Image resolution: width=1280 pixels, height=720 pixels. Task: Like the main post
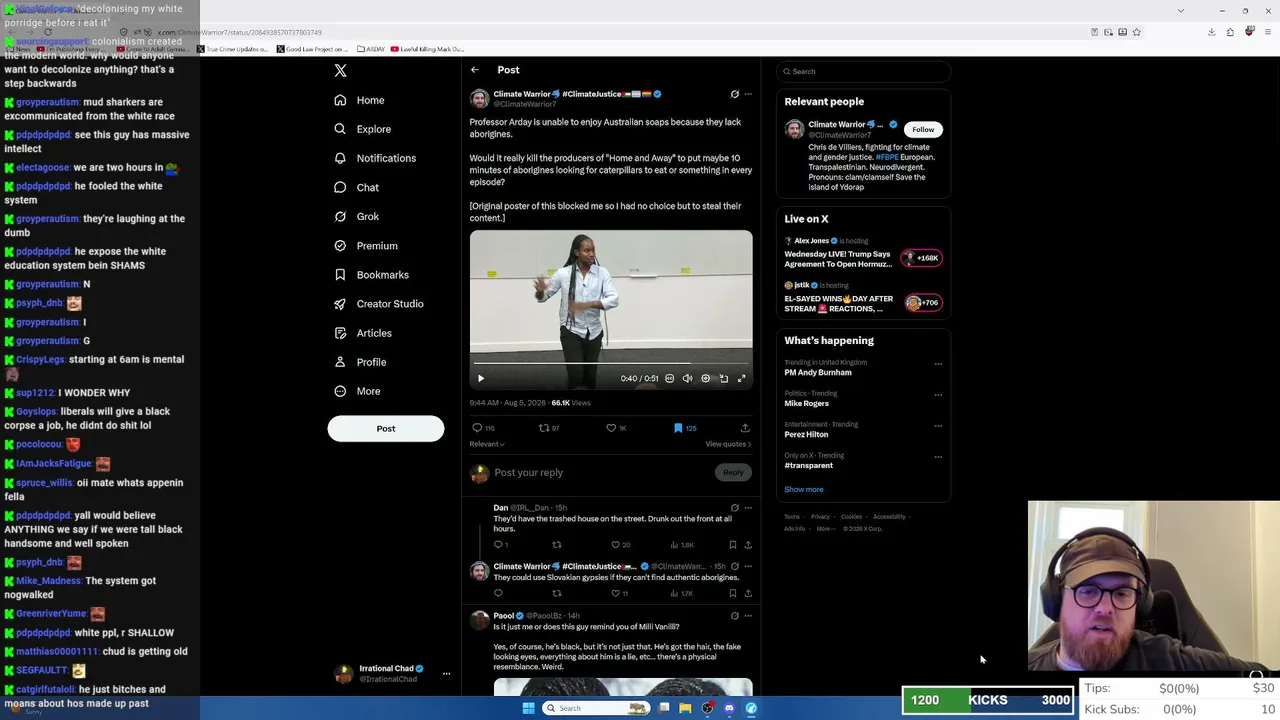tap(611, 428)
